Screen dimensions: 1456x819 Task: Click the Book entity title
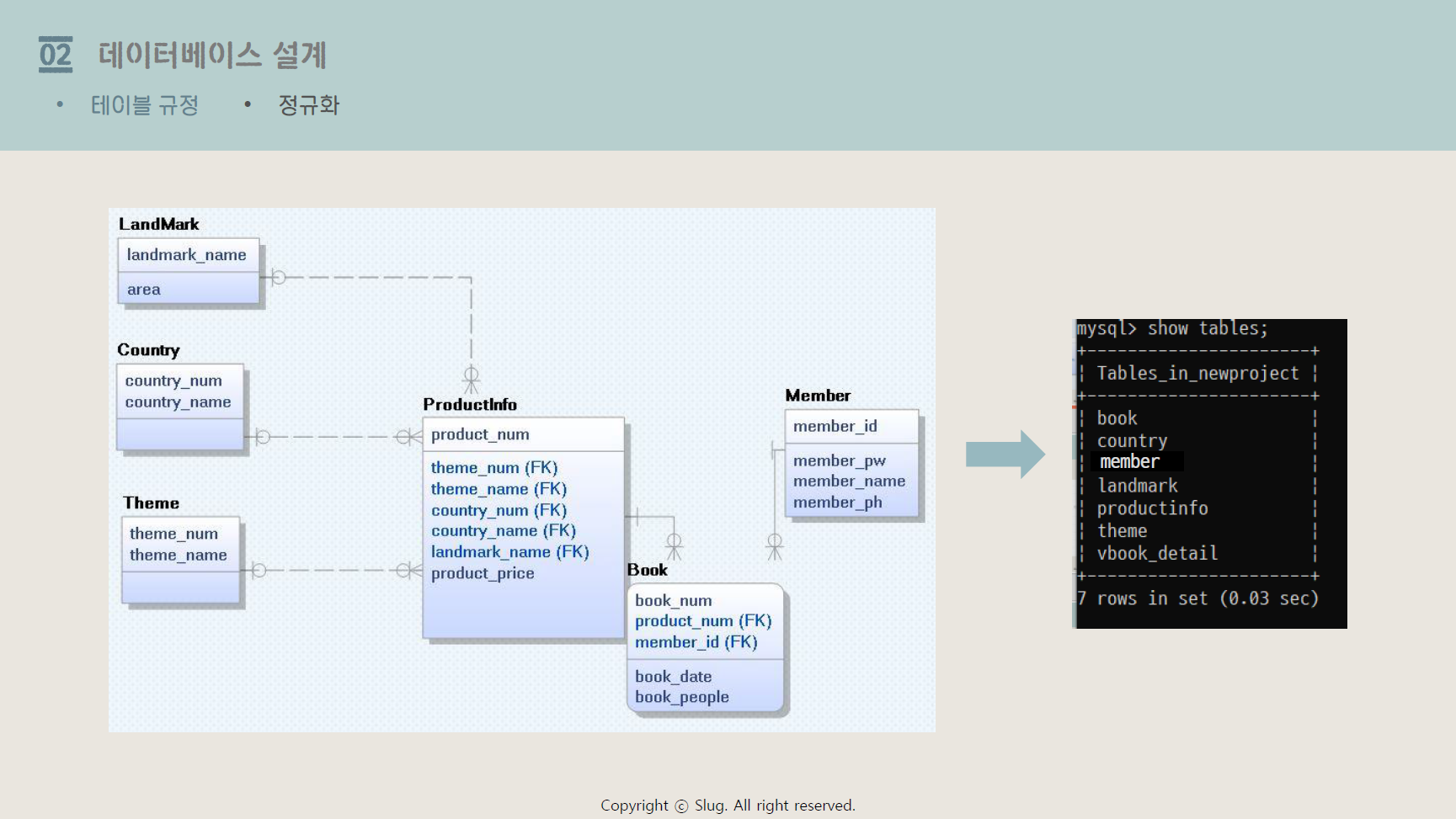[x=647, y=570]
